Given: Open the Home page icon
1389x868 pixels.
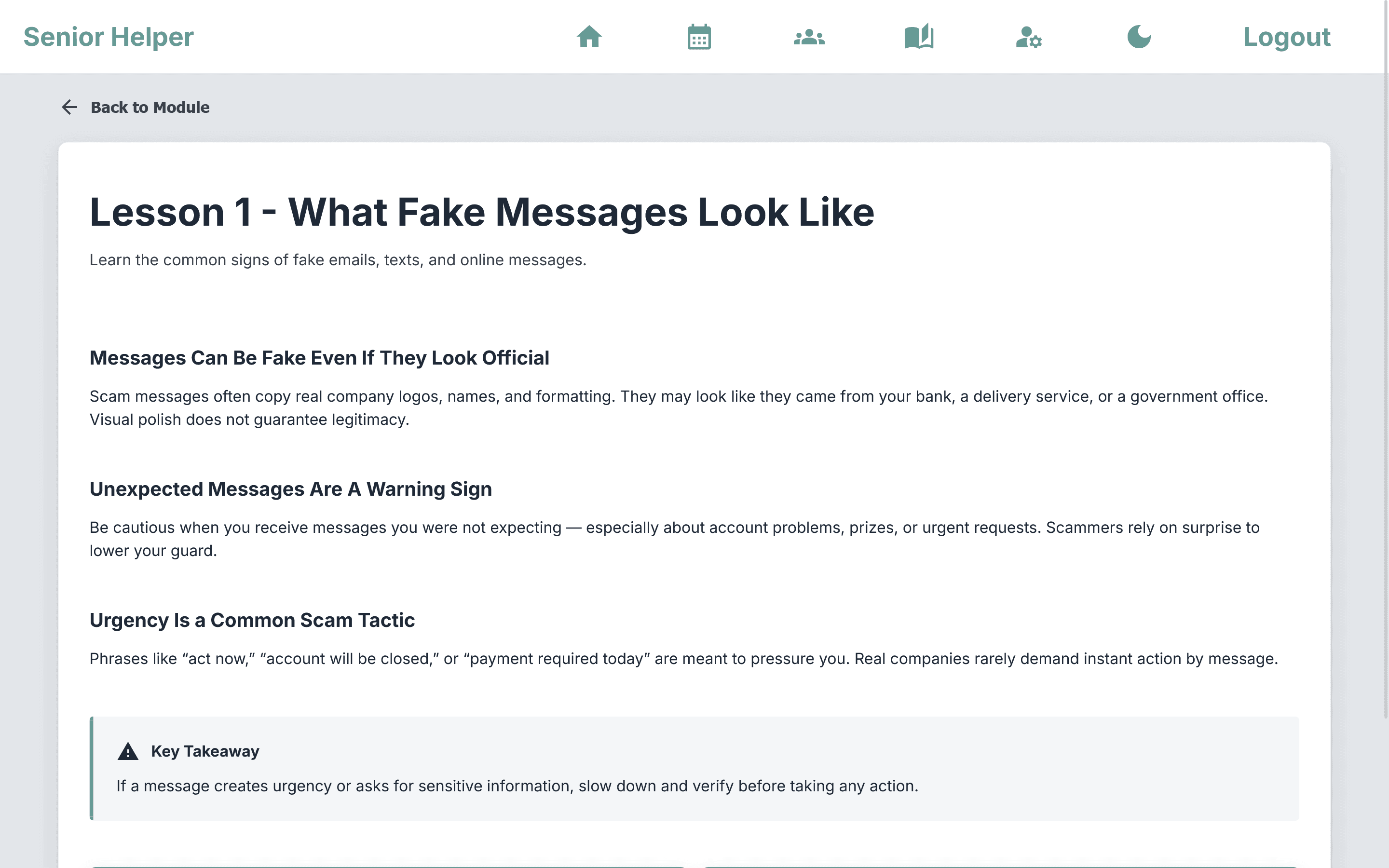Looking at the screenshot, I should click(x=589, y=37).
